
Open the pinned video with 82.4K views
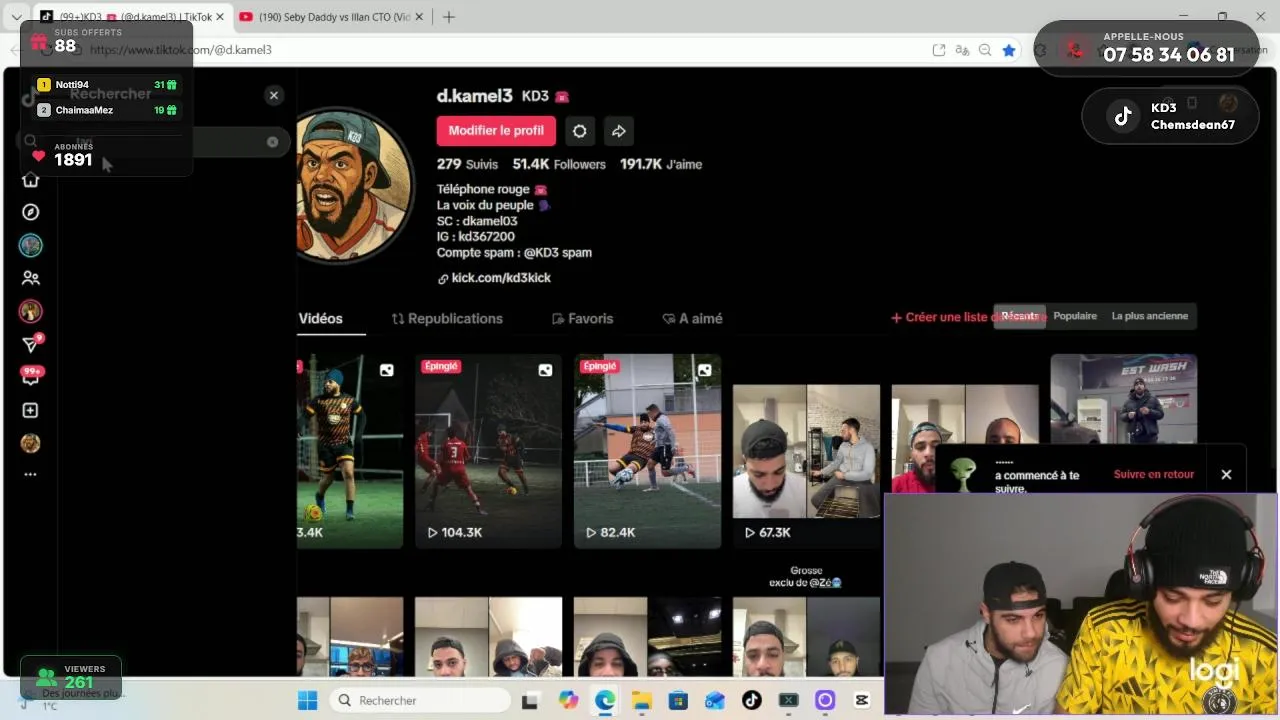point(647,451)
